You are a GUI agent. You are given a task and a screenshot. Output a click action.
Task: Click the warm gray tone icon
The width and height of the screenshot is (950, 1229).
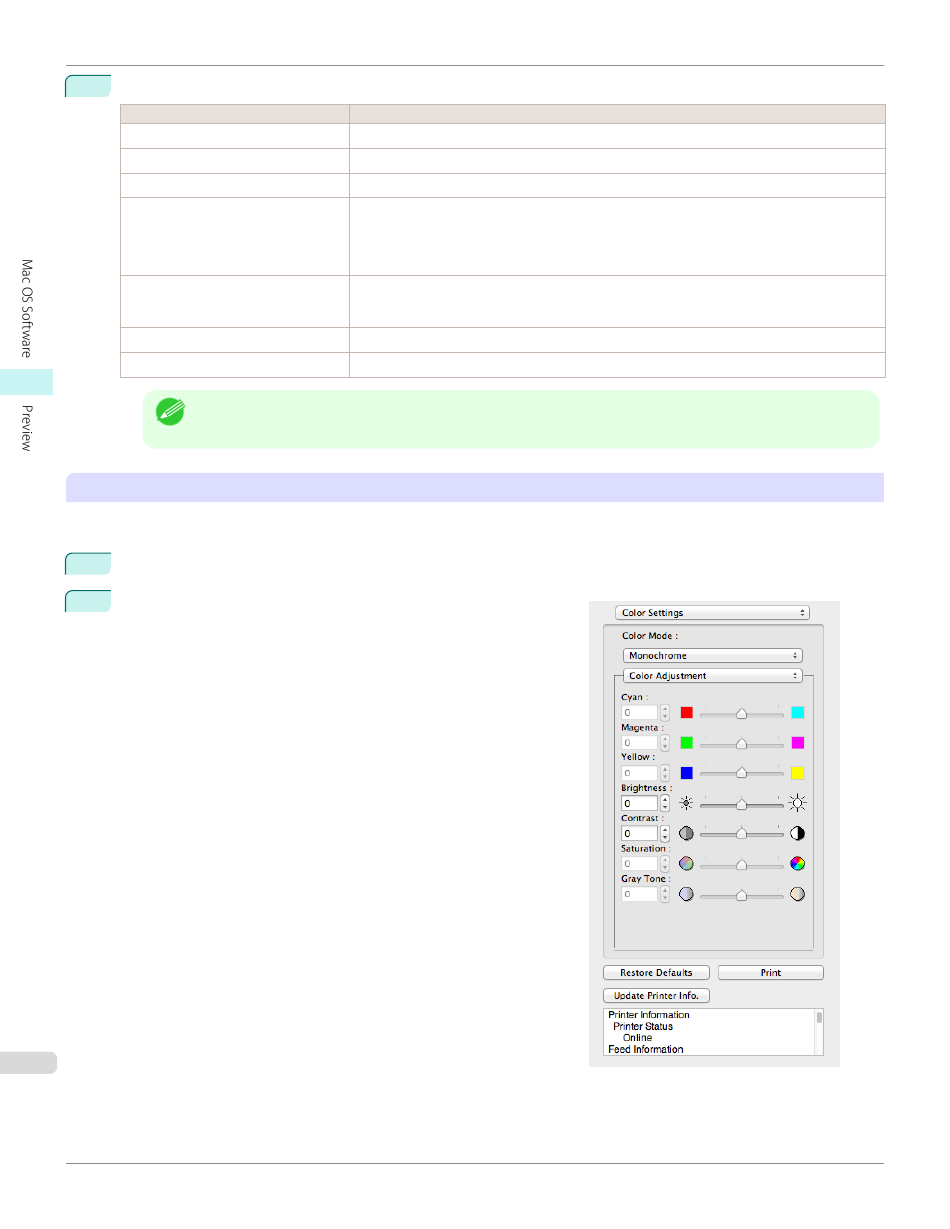pos(798,894)
